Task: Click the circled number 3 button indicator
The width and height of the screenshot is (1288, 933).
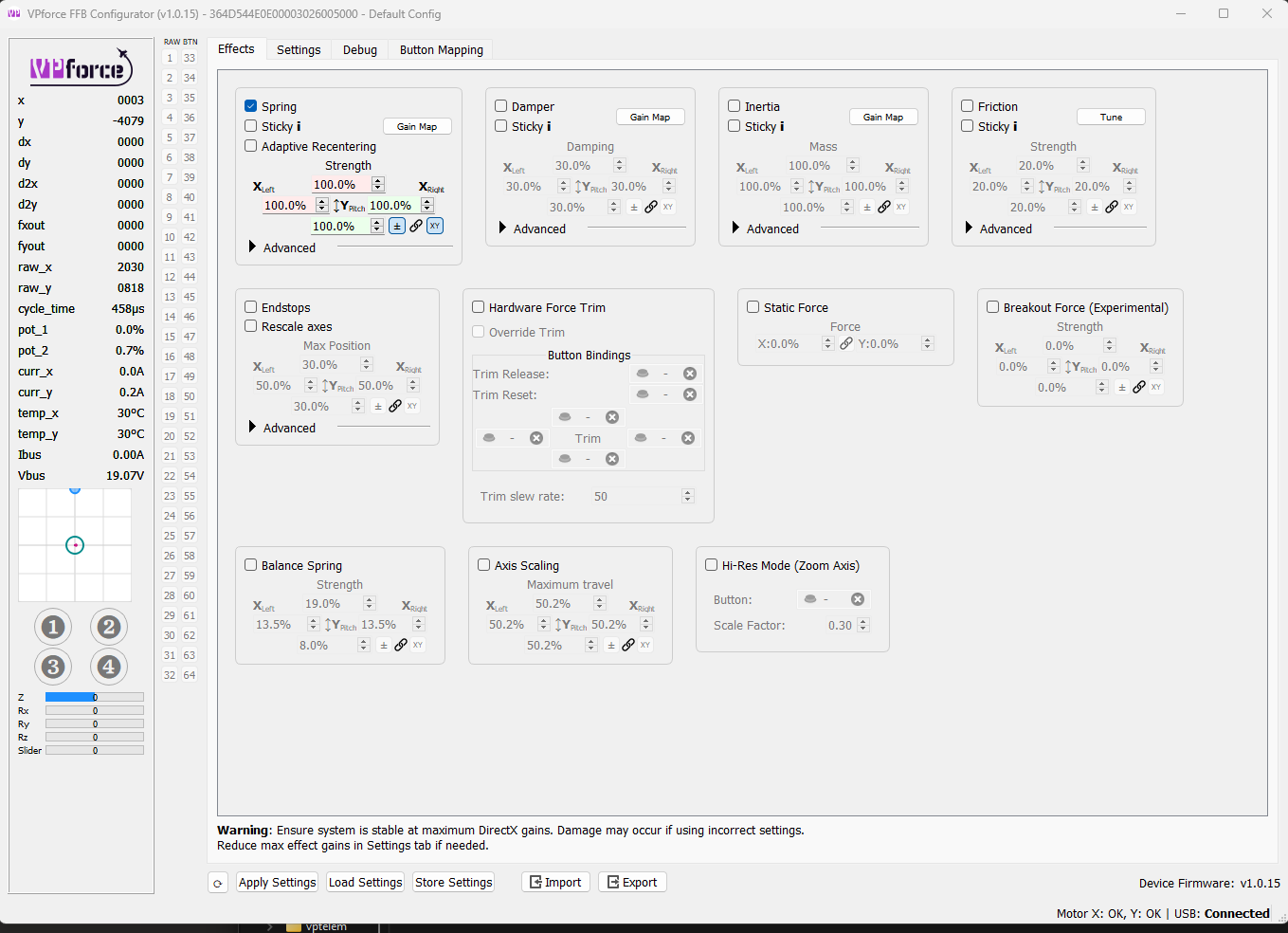Action: 53,667
